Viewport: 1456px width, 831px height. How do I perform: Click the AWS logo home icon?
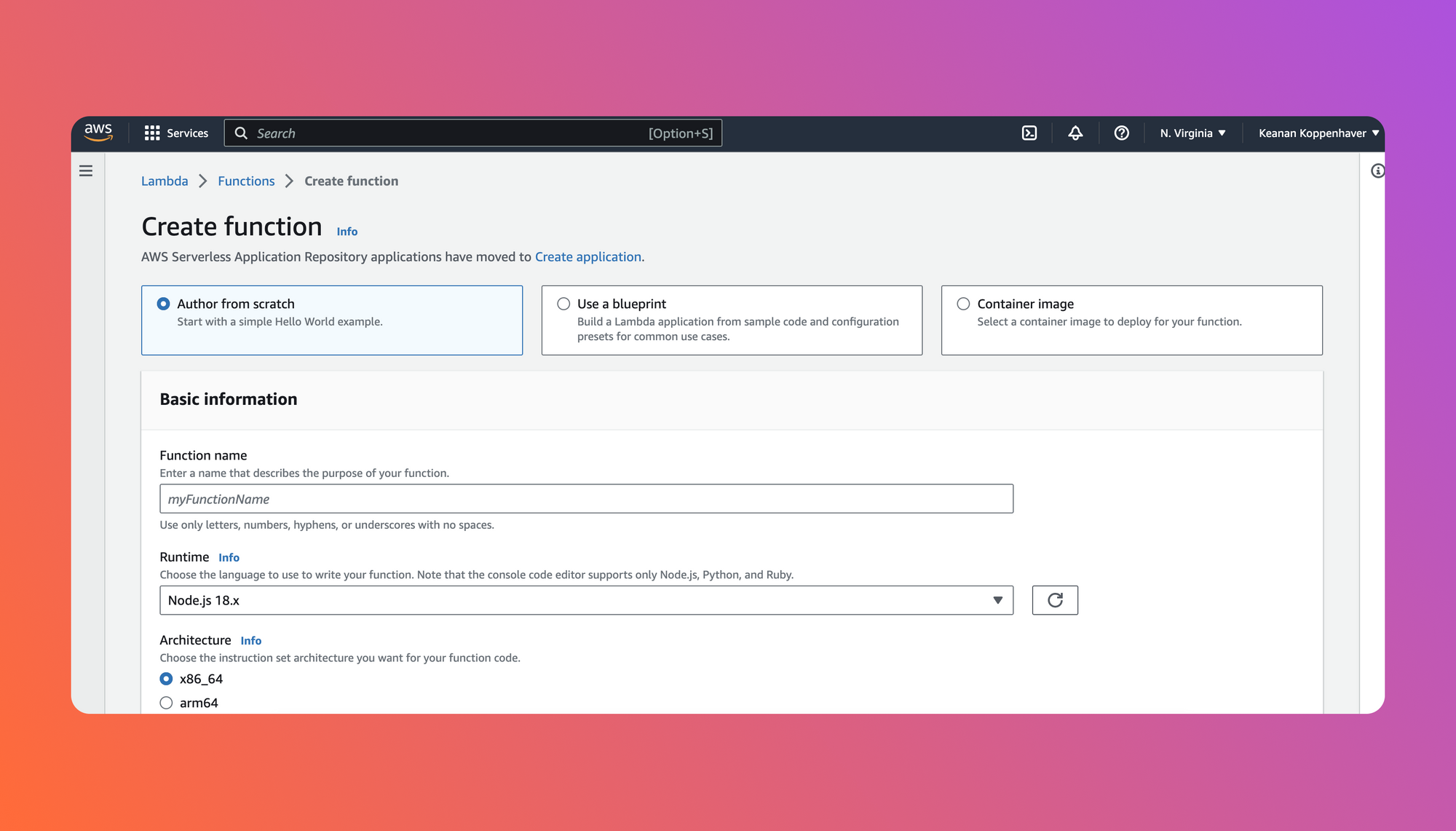coord(98,133)
